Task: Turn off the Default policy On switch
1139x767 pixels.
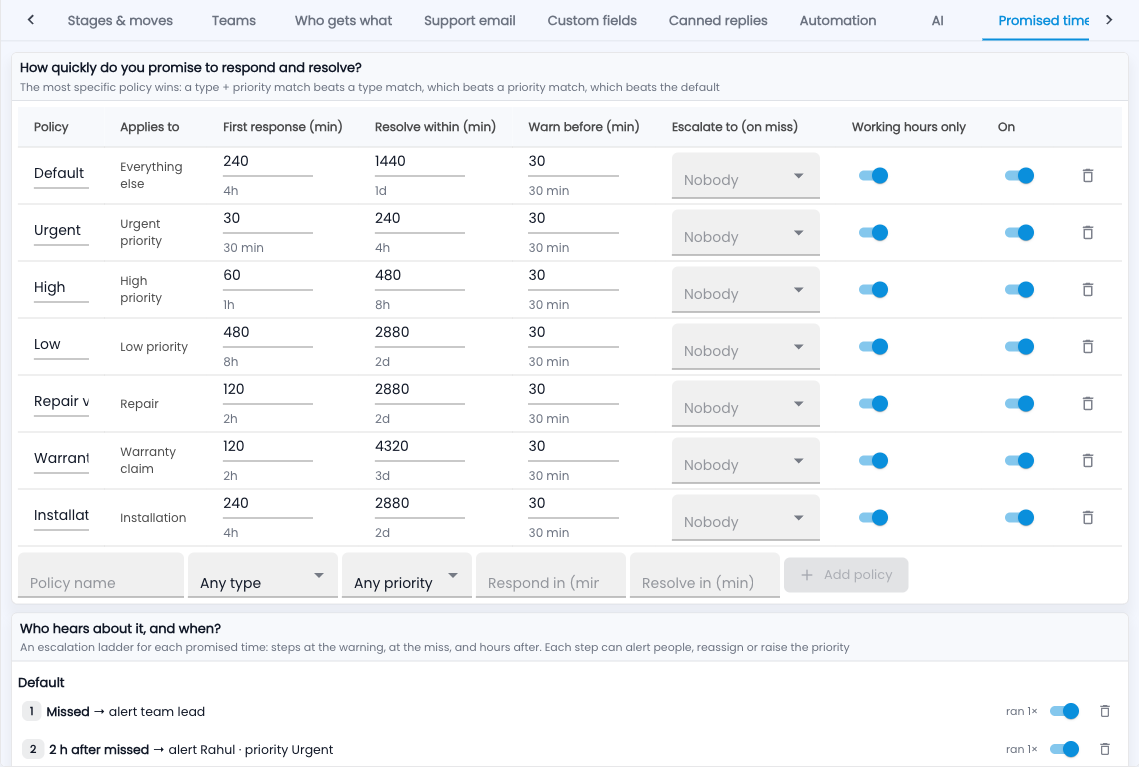Action: coord(1019,176)
